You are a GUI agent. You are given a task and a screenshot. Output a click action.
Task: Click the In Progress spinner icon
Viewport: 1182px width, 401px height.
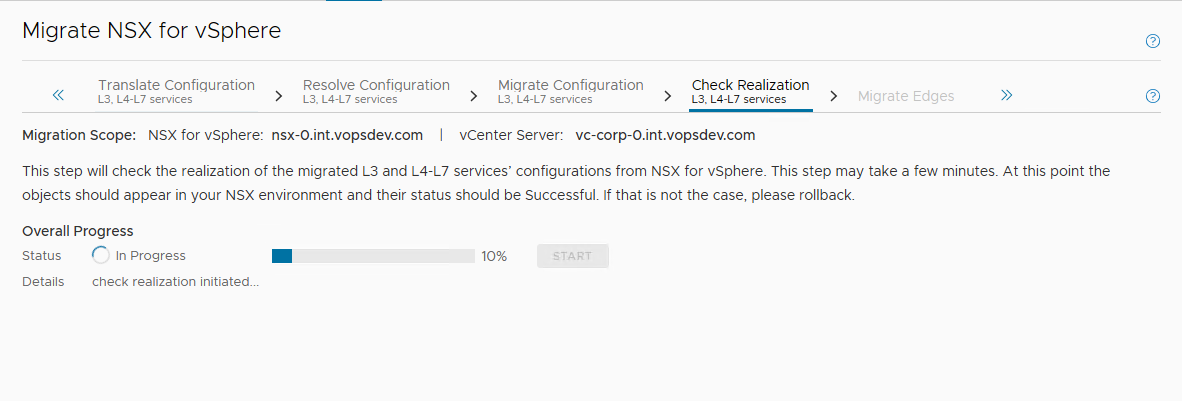pyautogui.click(x=100, y=256)
